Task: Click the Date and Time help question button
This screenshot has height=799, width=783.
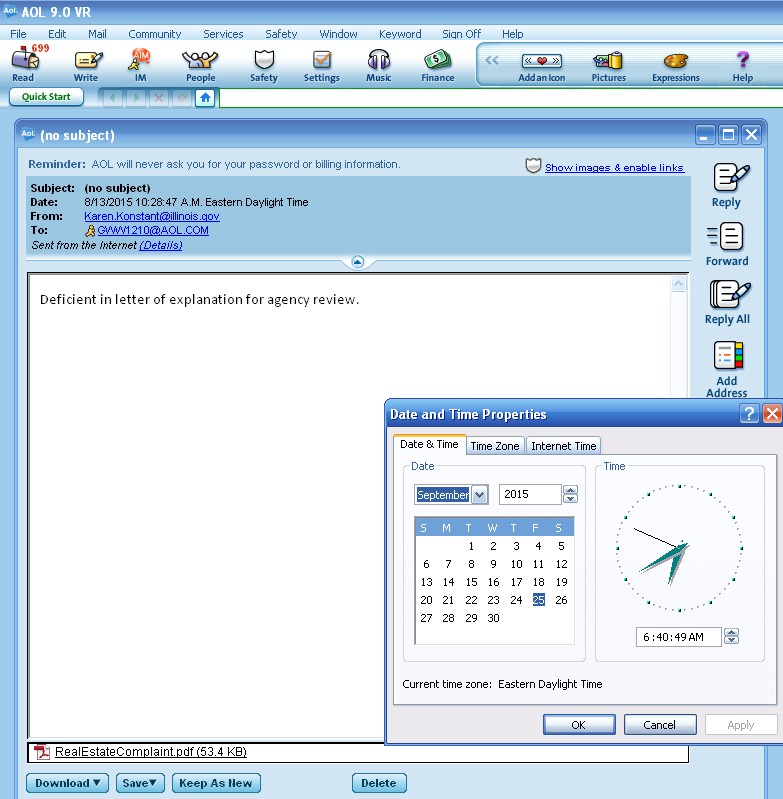Action: (749, 413)
